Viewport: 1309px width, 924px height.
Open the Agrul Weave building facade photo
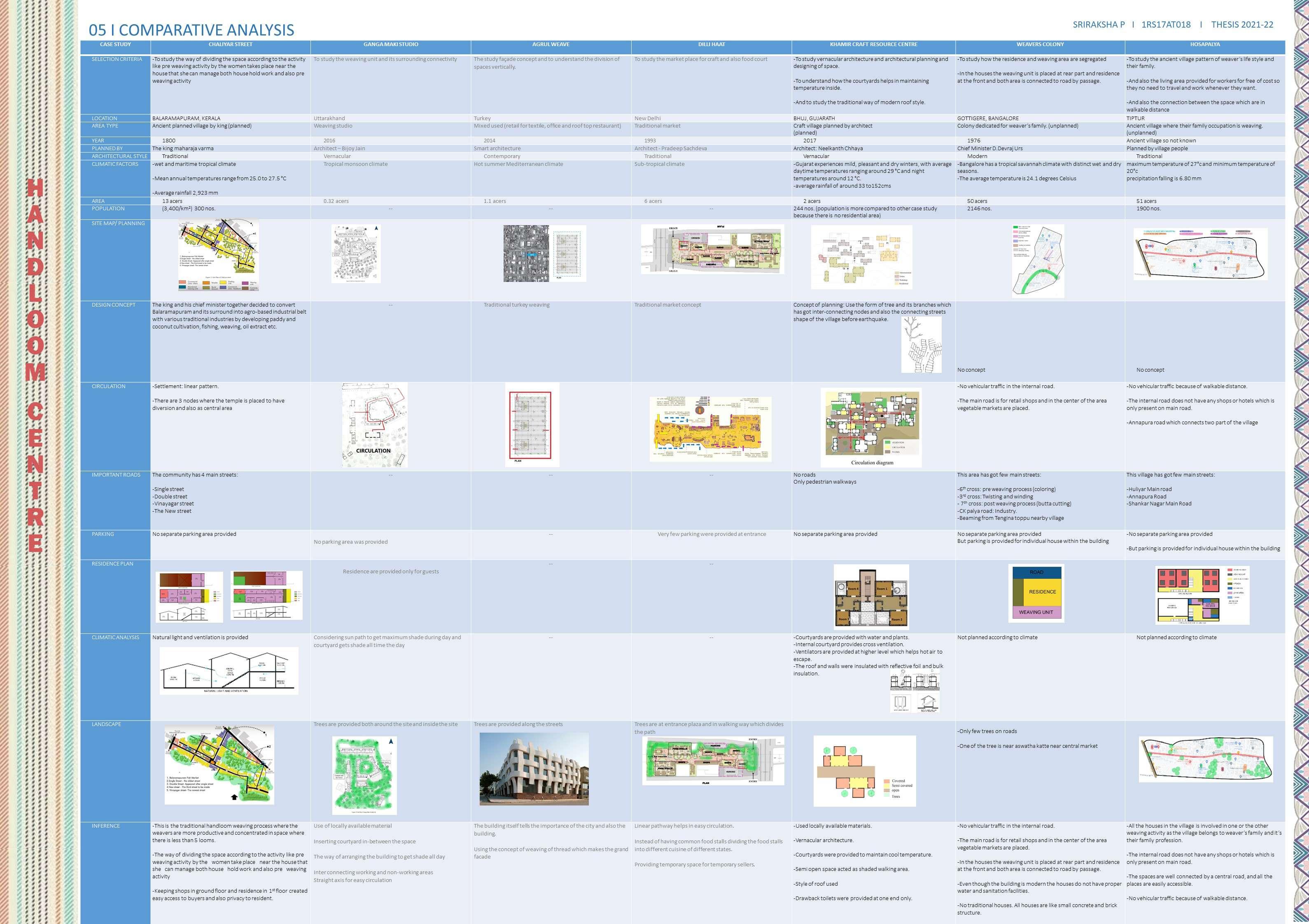tap(534, 768)
